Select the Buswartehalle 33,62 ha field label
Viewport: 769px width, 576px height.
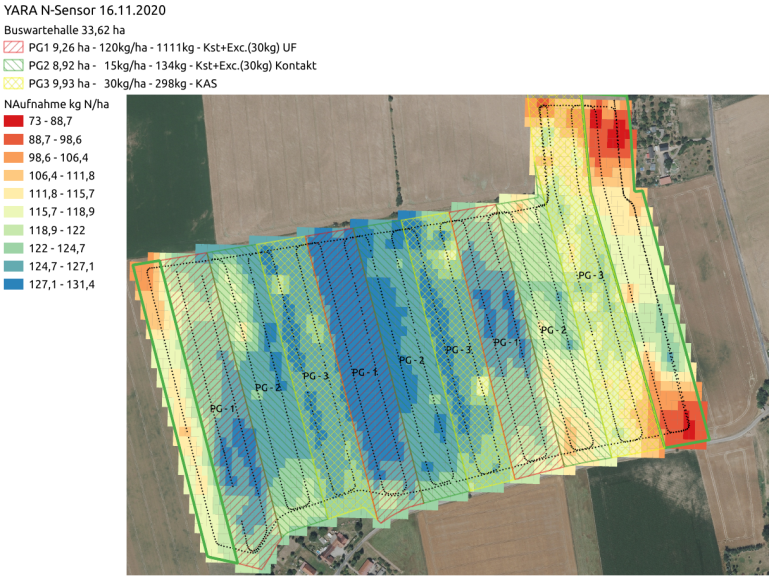pos(66,30)
